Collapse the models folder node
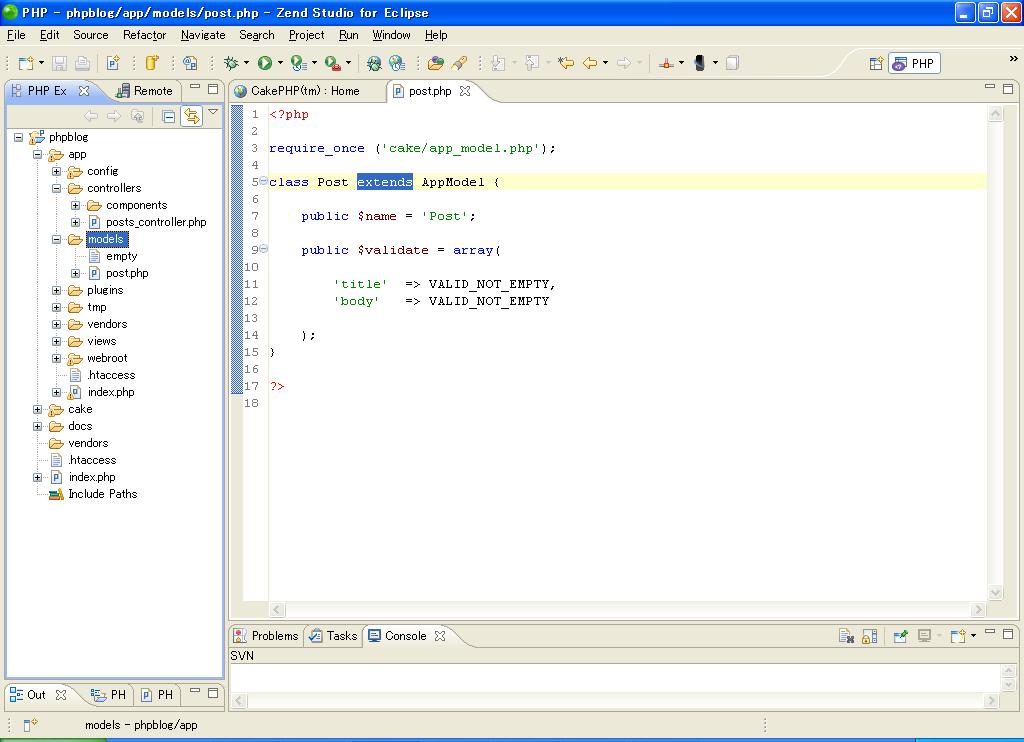The image size is (1024, 742). [57, 239]
